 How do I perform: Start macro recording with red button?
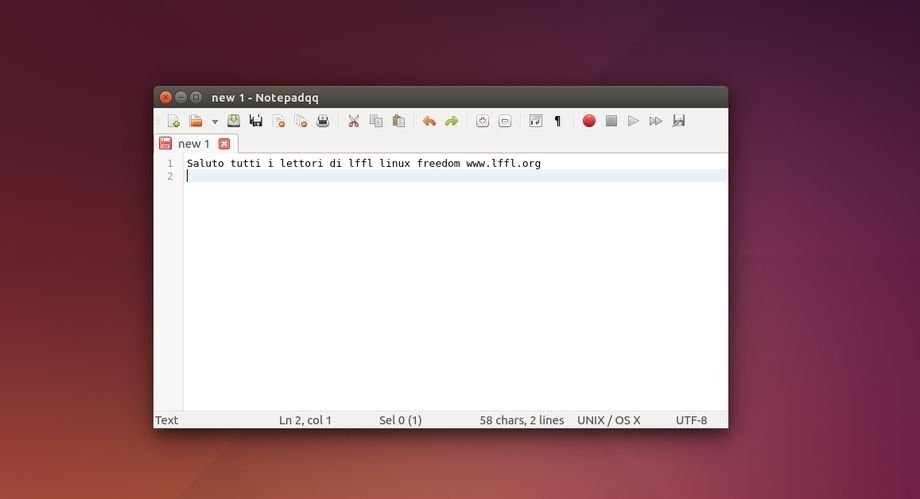tap(589, 121)
